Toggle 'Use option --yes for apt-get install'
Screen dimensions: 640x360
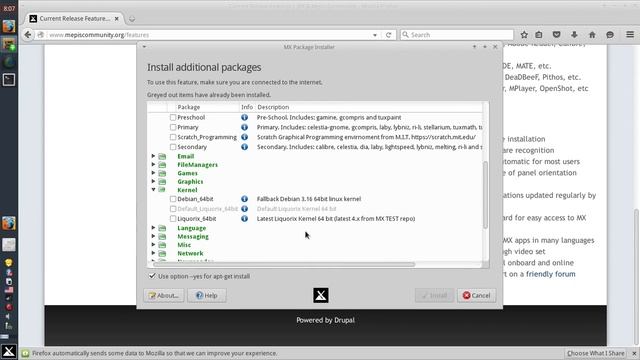(x=152, y=276)
